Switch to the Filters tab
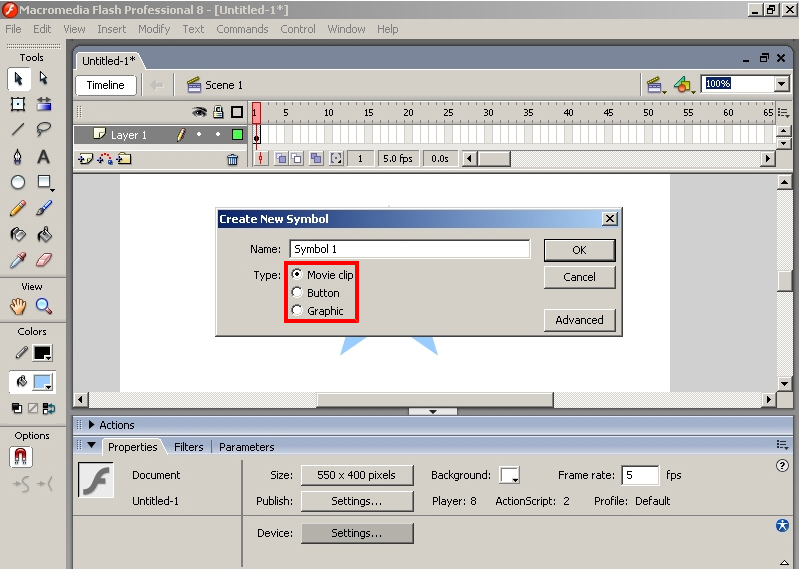 pyautogui.click(x=189, y=447)
